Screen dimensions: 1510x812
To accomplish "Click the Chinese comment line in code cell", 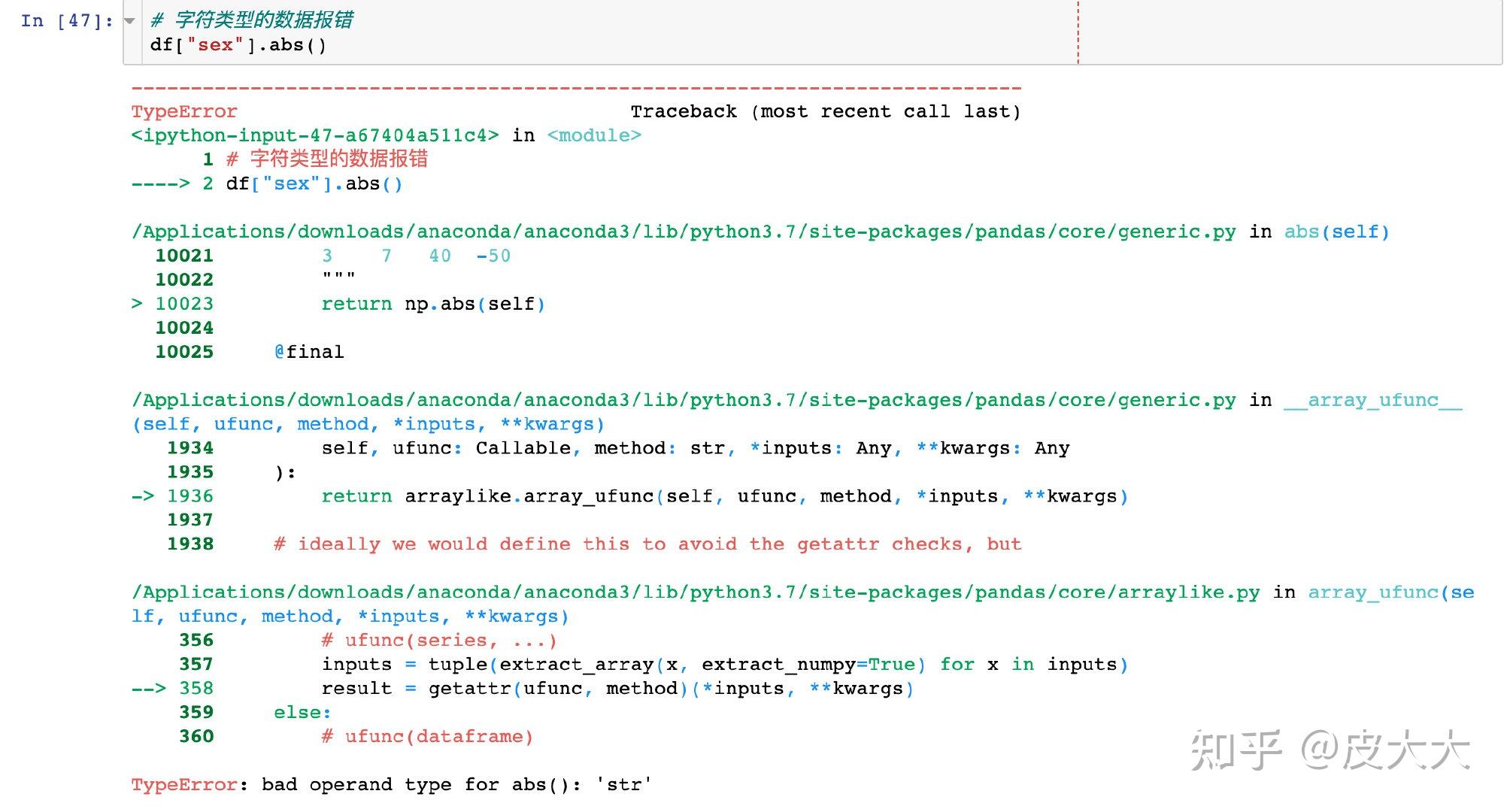I will tap(252, 20).
